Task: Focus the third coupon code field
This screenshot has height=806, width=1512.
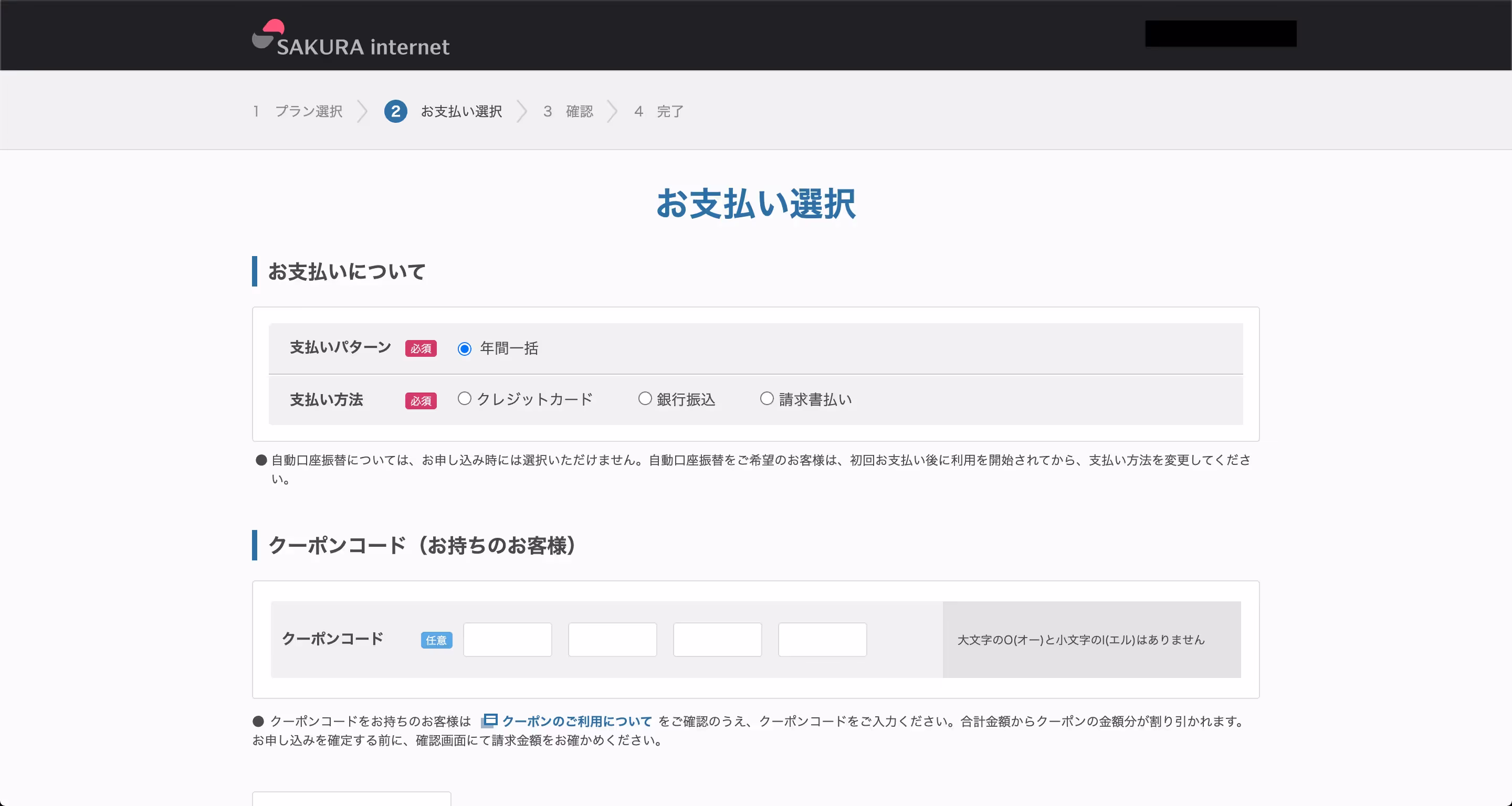Action: pos(717,640)
